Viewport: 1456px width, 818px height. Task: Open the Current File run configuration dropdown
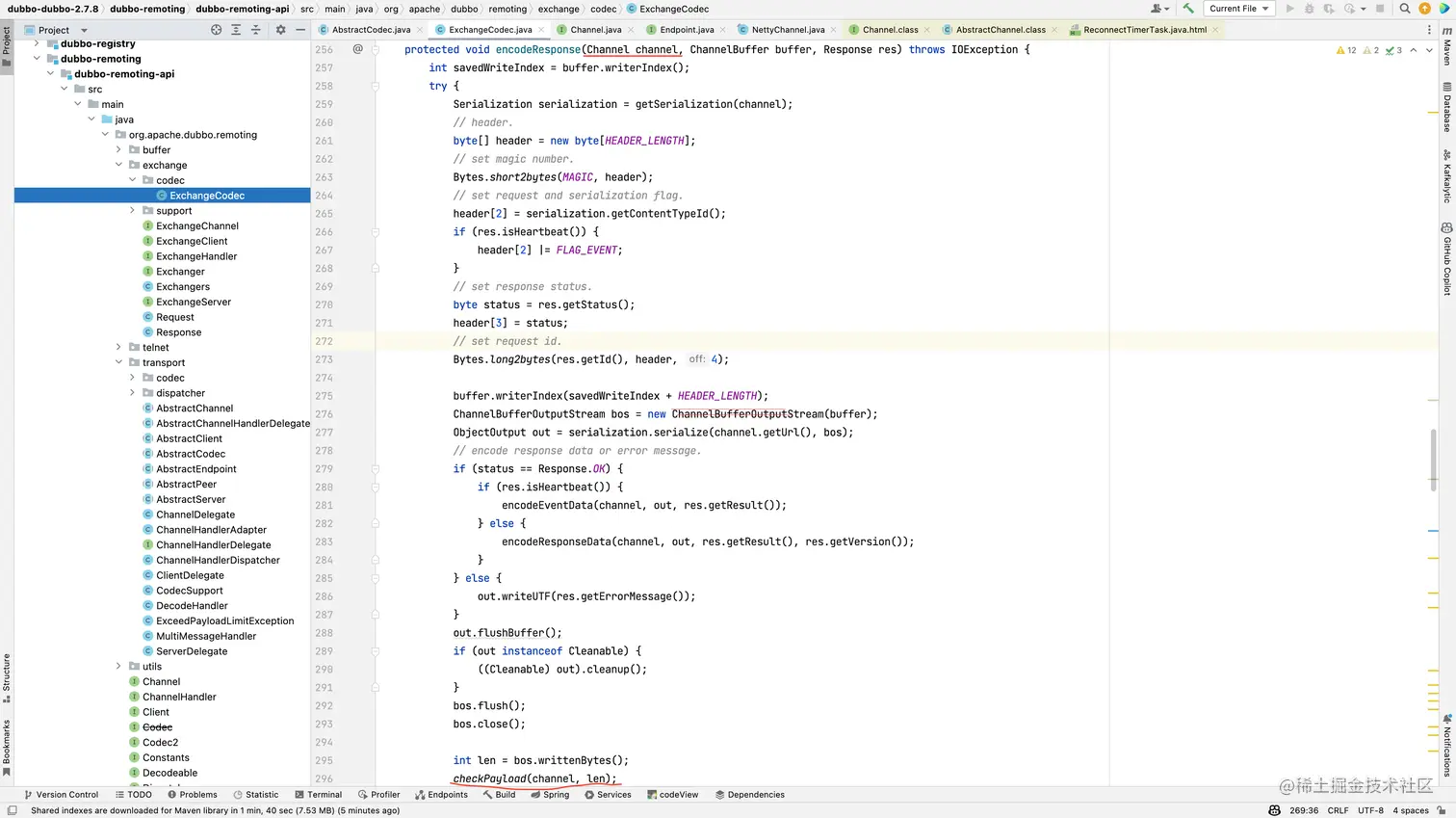[x=1239, y=9]
